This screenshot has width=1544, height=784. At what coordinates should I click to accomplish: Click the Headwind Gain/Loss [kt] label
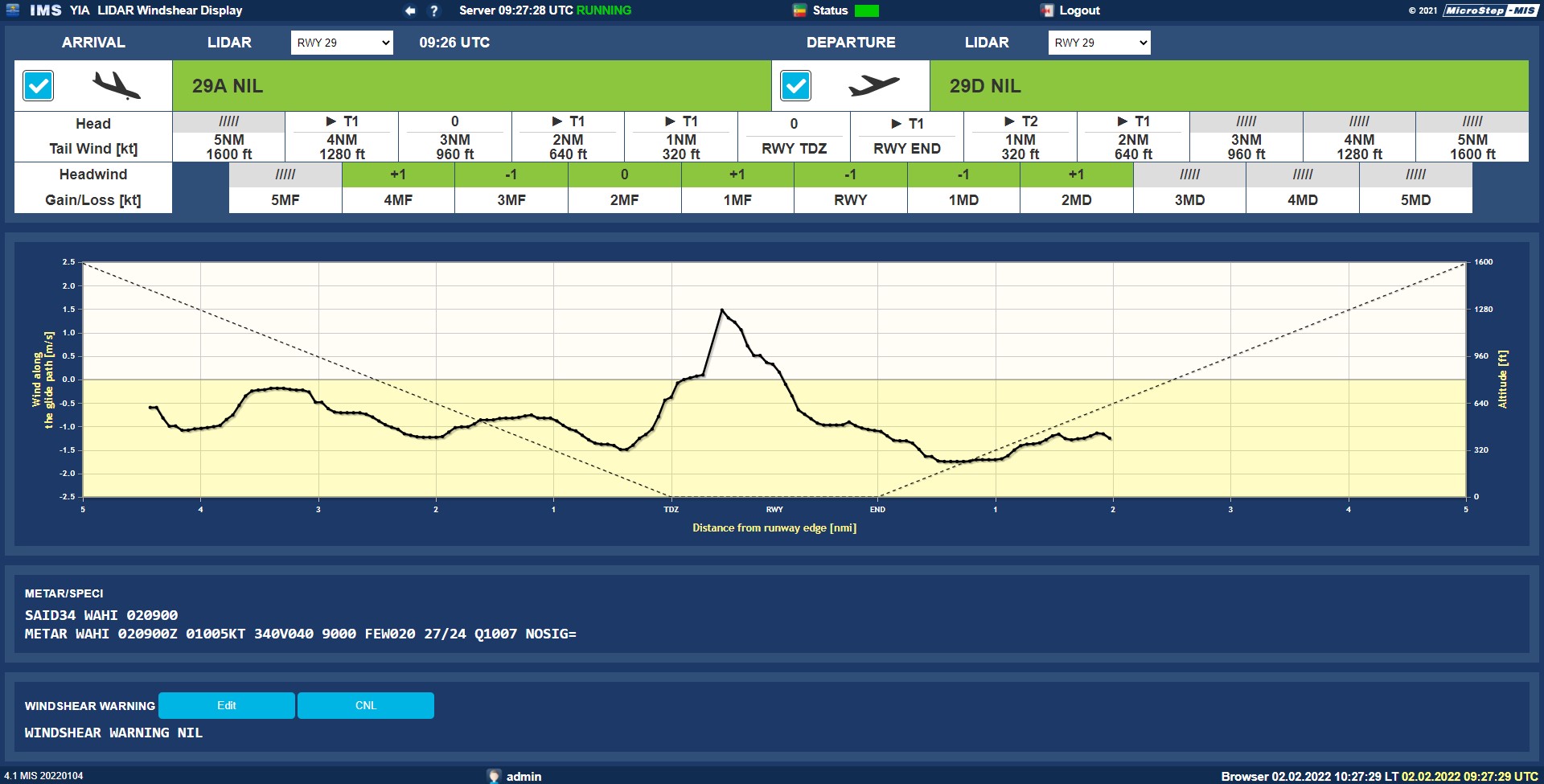pos(93,187)
